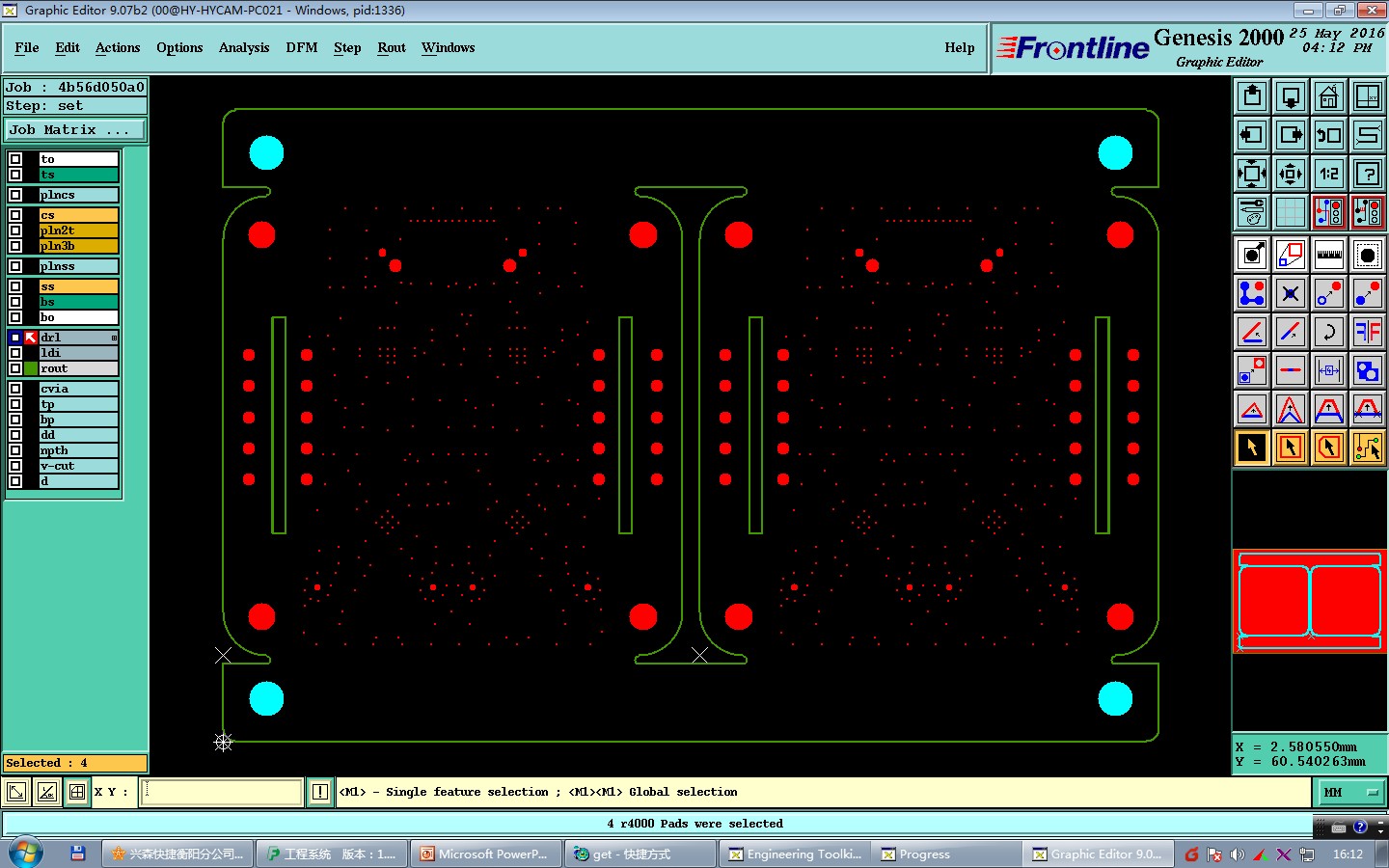The height and width of the screenshot is (868, 1389).
Task: Open the Edit menu
Action: point(68,47)
